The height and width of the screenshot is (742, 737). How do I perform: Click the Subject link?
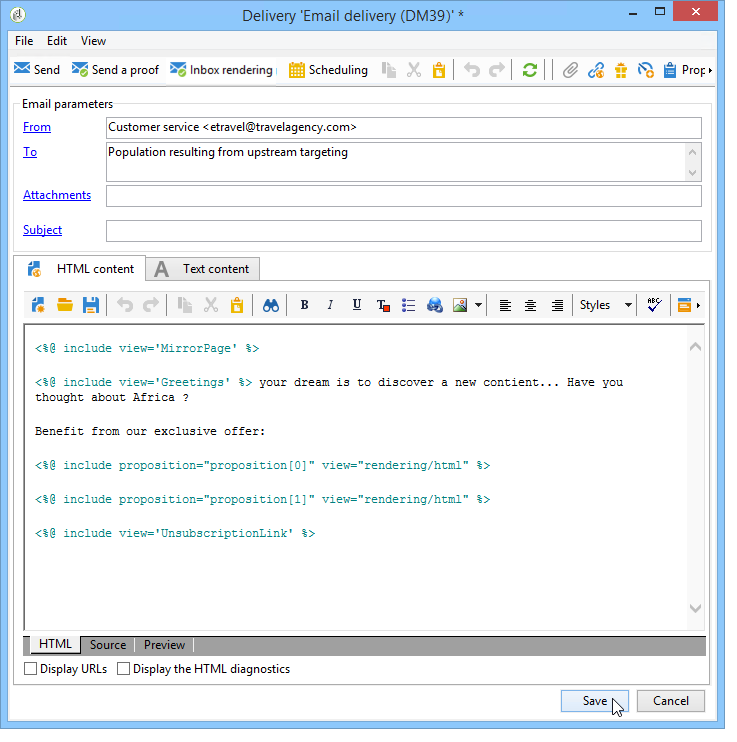43,230
